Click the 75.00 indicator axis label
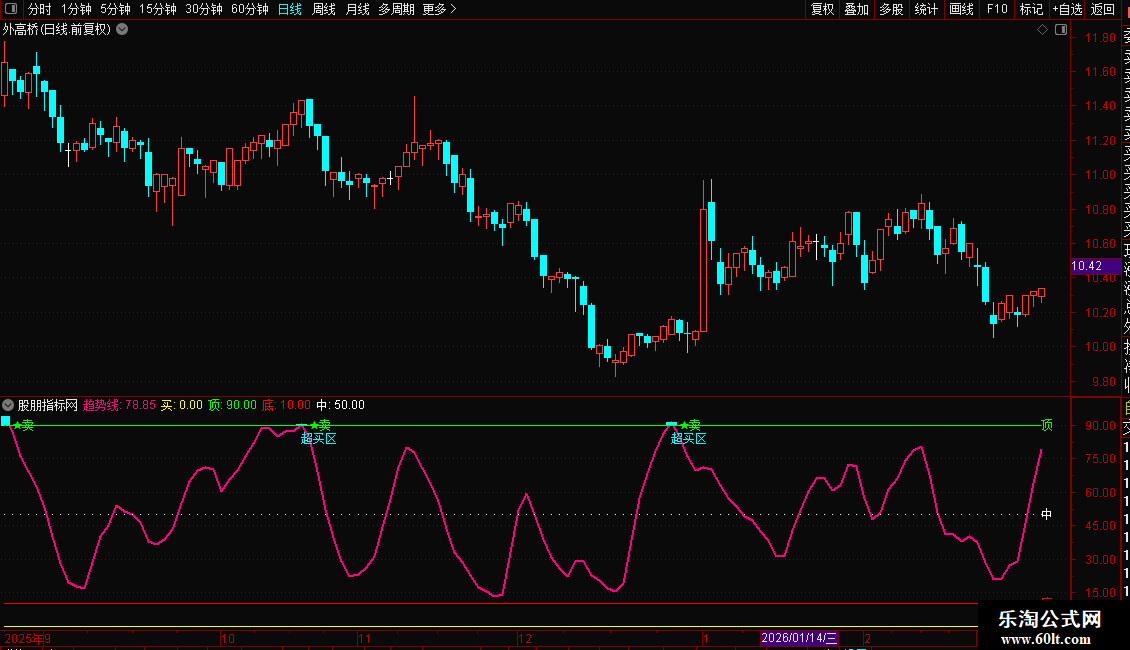 pos(1100,459)
